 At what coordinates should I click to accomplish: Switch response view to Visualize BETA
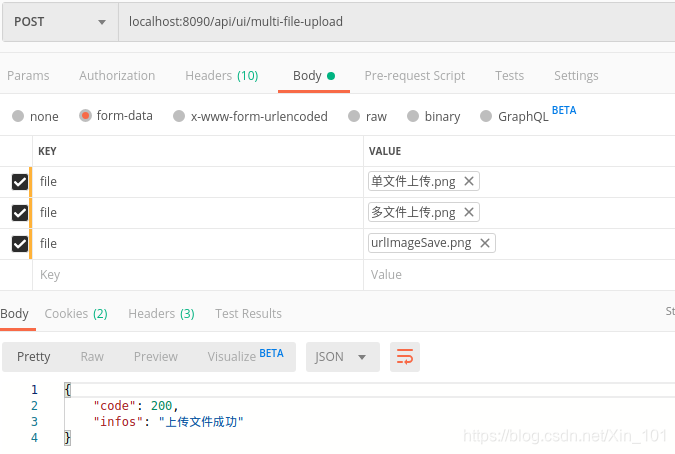(245, 356)
